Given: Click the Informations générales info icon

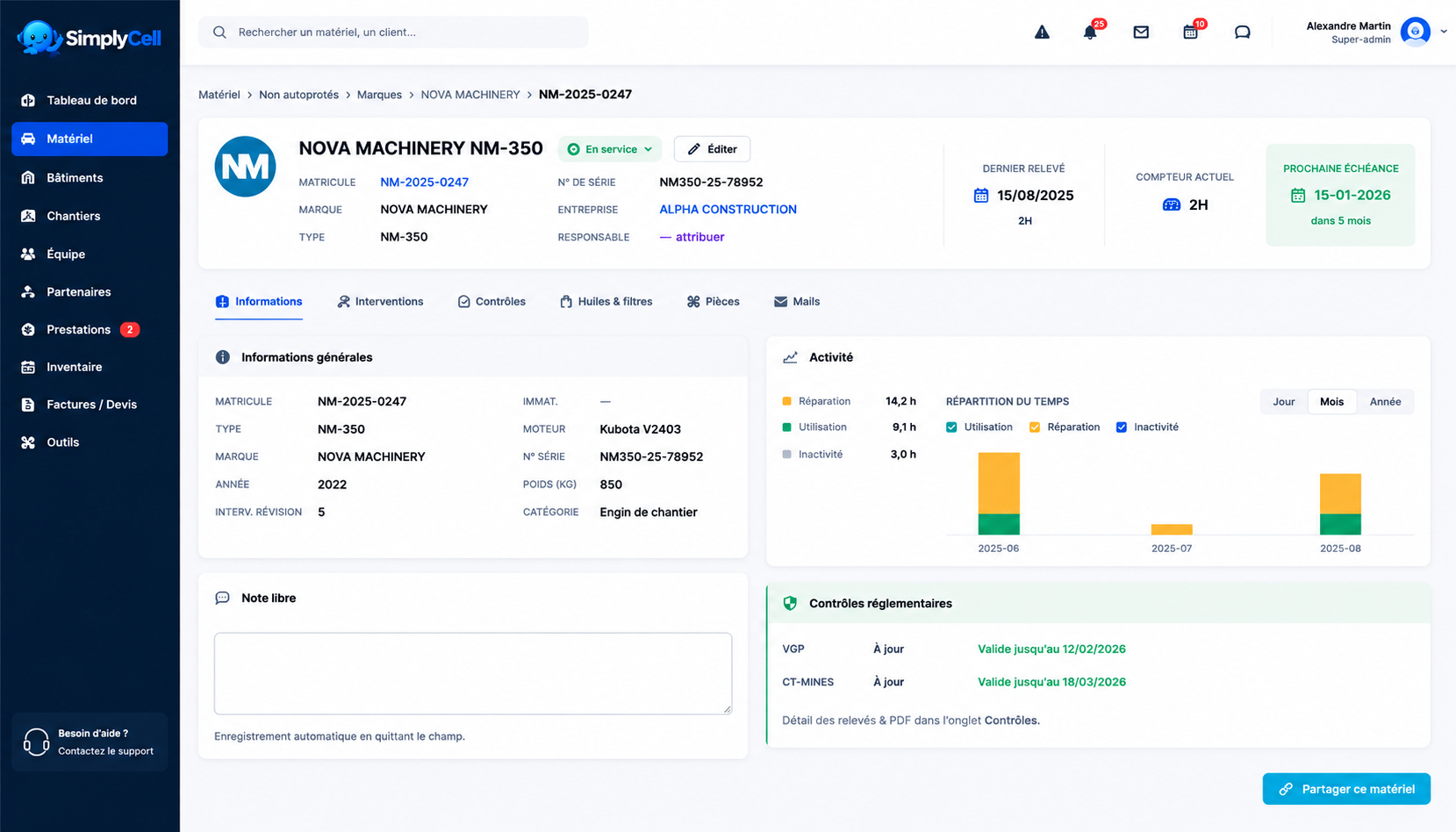Looking at the screenshot, I should click(223, 357).
